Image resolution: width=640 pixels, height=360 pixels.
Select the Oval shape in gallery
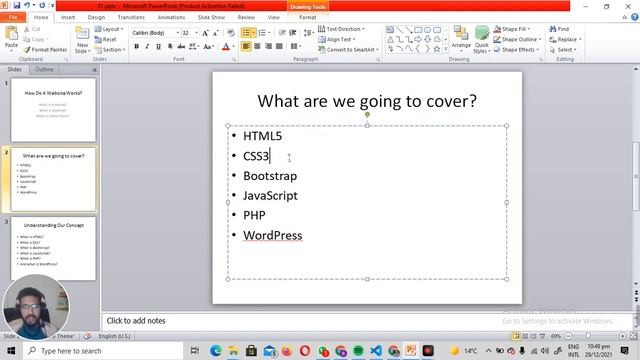point(427,30)
